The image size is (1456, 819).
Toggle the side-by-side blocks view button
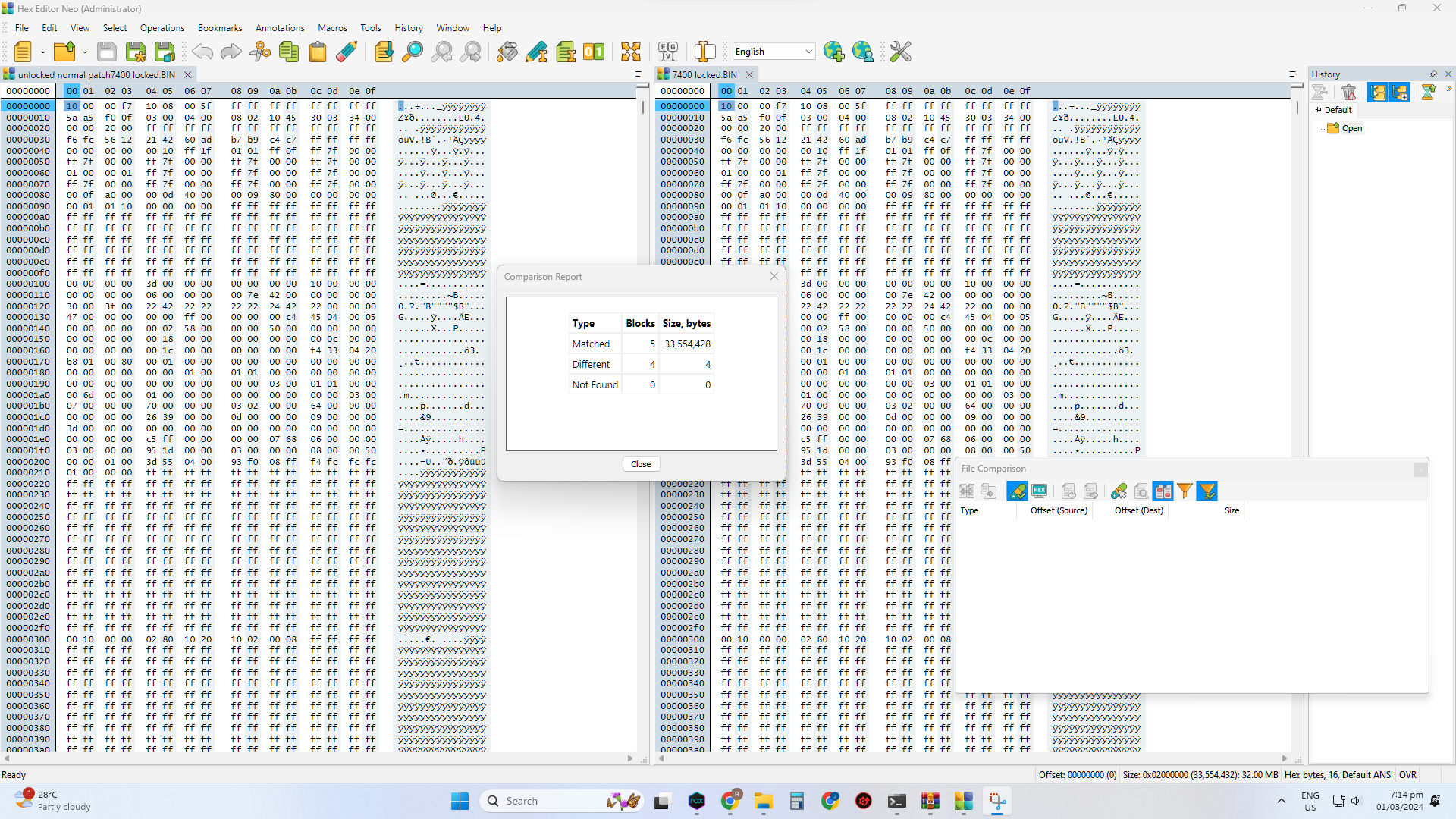click(x=1163, y=491)
